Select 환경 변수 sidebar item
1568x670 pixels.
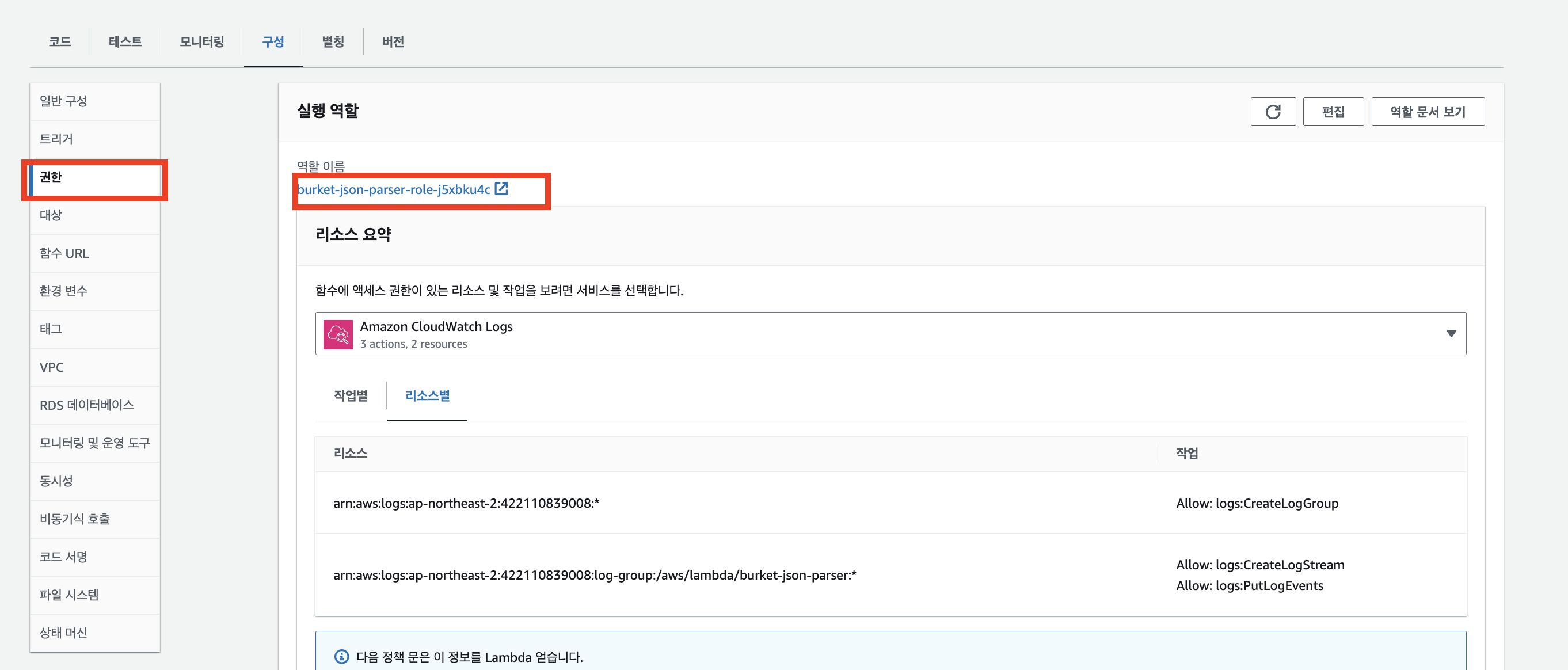(63, 291)
